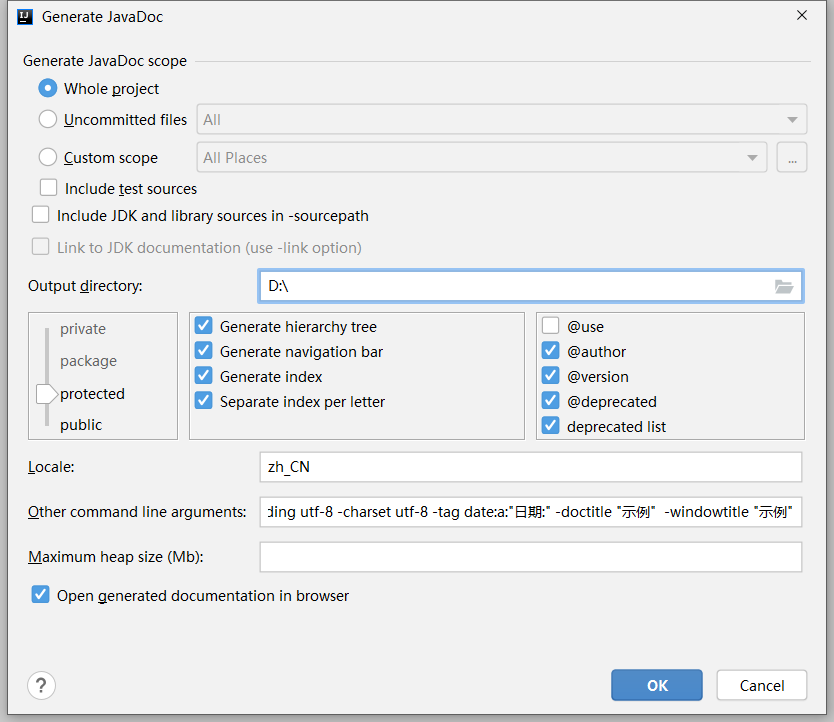The width and height of the screenshot is (834, 722).
Task: Uncheck the @deprecated tag option
Action: pyautogui.click(x=551, y=400)
